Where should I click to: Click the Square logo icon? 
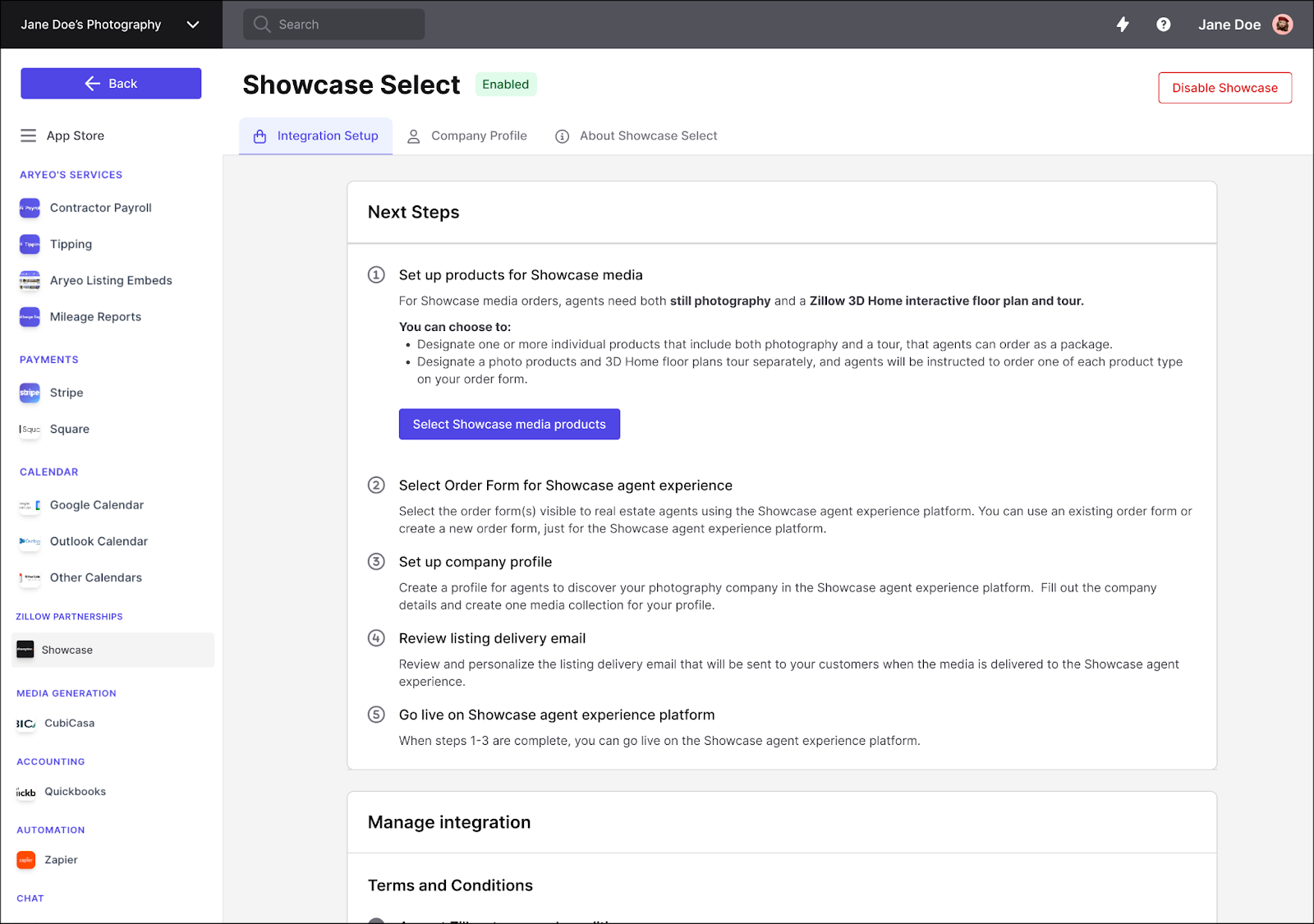pyautogui.click(x=30, y=429)
